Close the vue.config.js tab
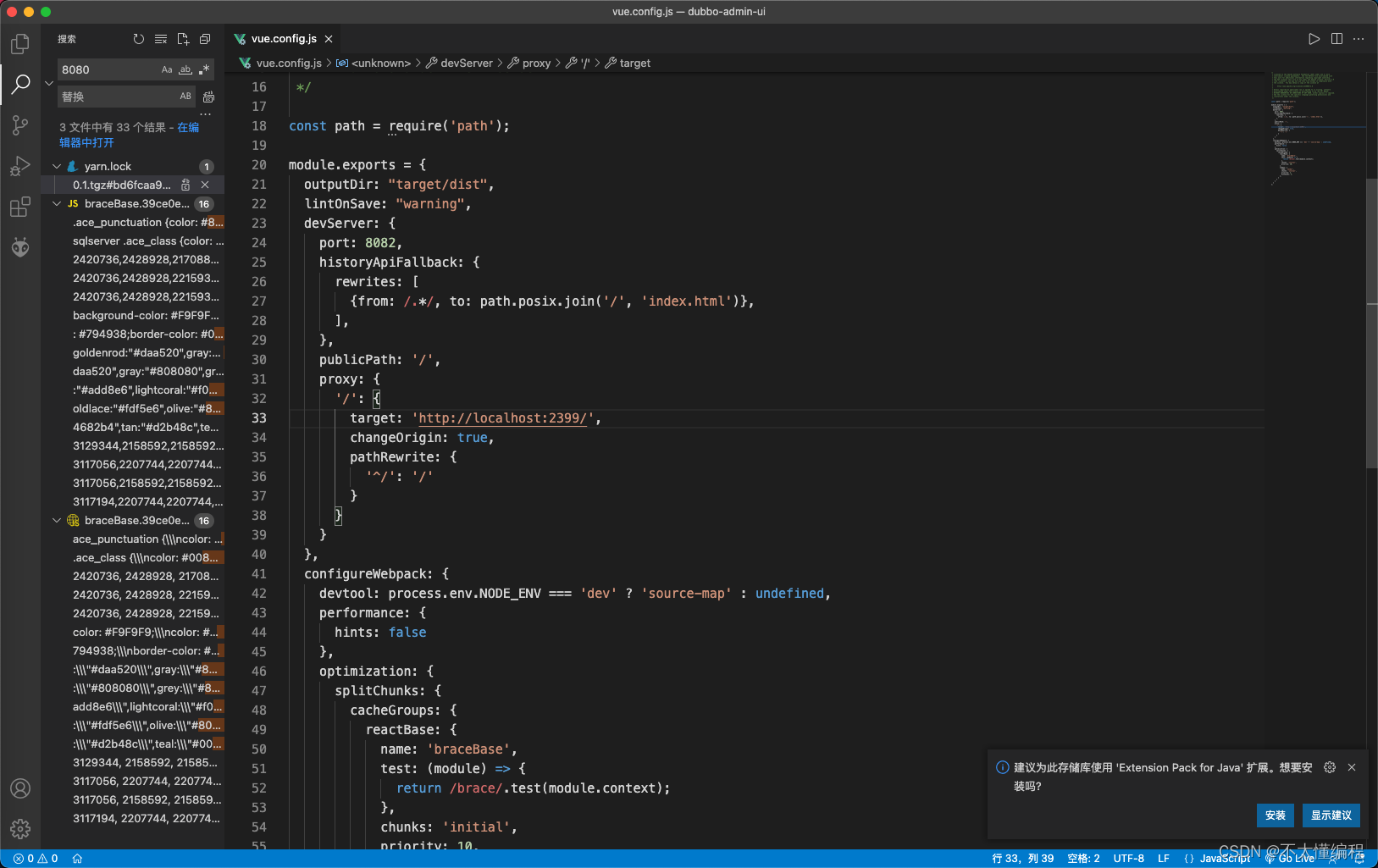 pyautogui.click(x=329, y=39)
